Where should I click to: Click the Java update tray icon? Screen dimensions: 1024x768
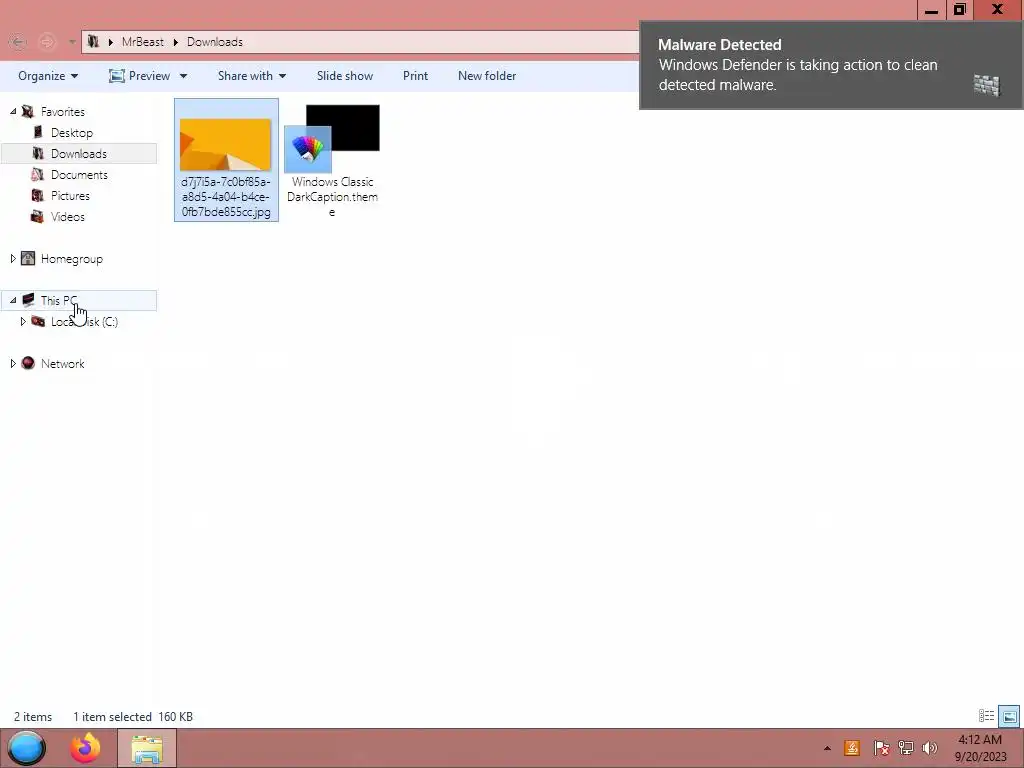(852, 748)
